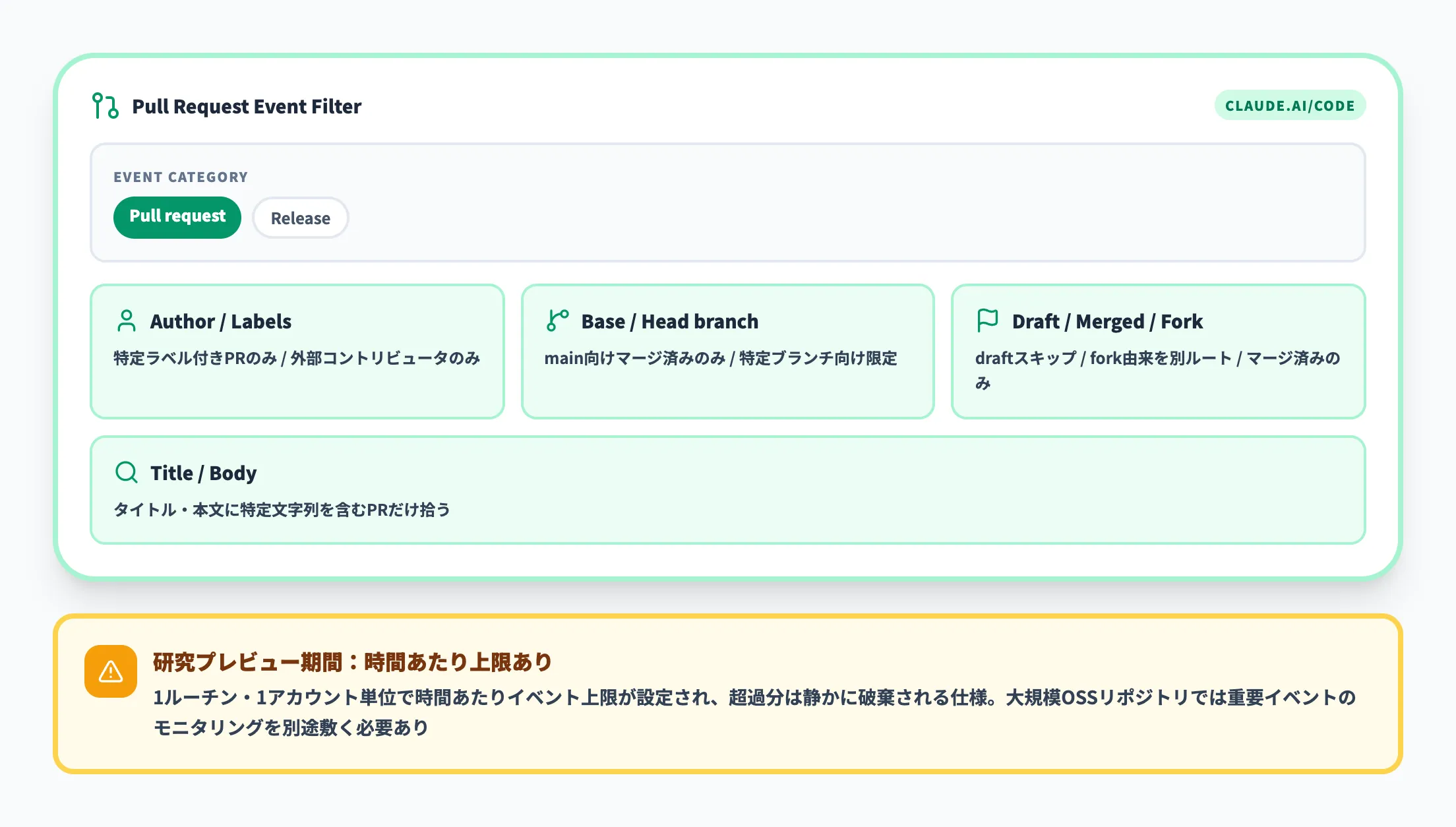This screenshot has width=1456, height=827.
Task: Choose the Title / Body filter heading
Action: click(x=203, y=473)
